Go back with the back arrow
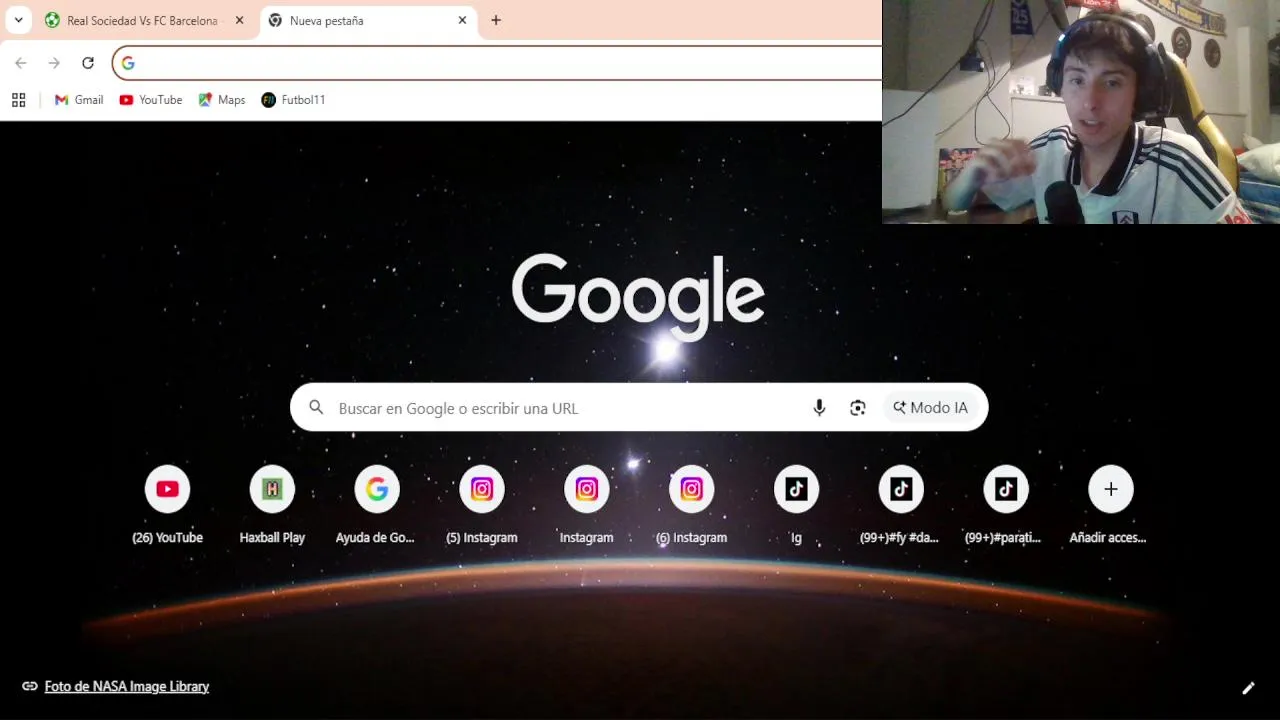Image resolution: width=1280 pixels, height=720 pixels. [21, 63]
